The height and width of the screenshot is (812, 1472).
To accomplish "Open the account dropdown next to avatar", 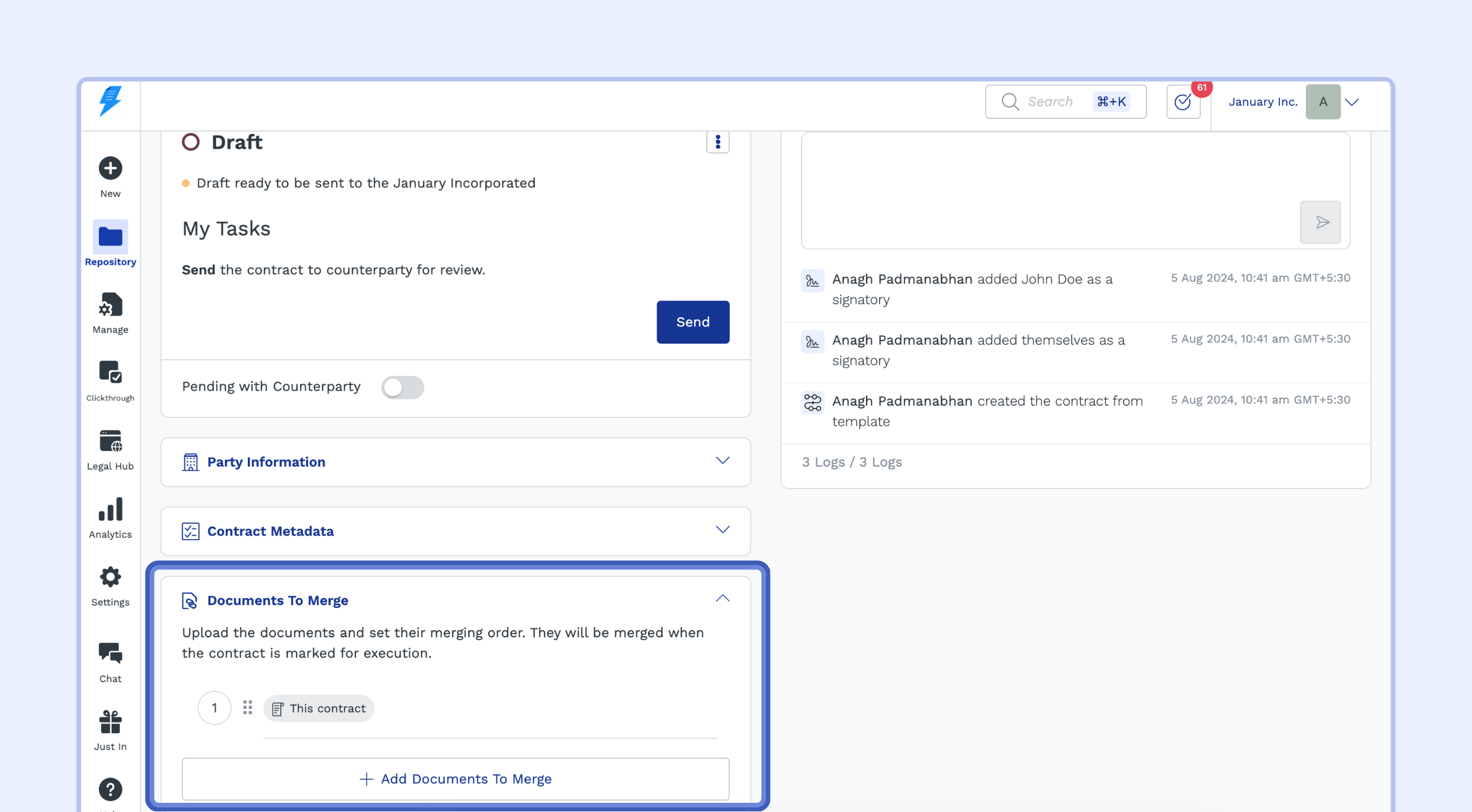I will click(x=1352, y=102).
